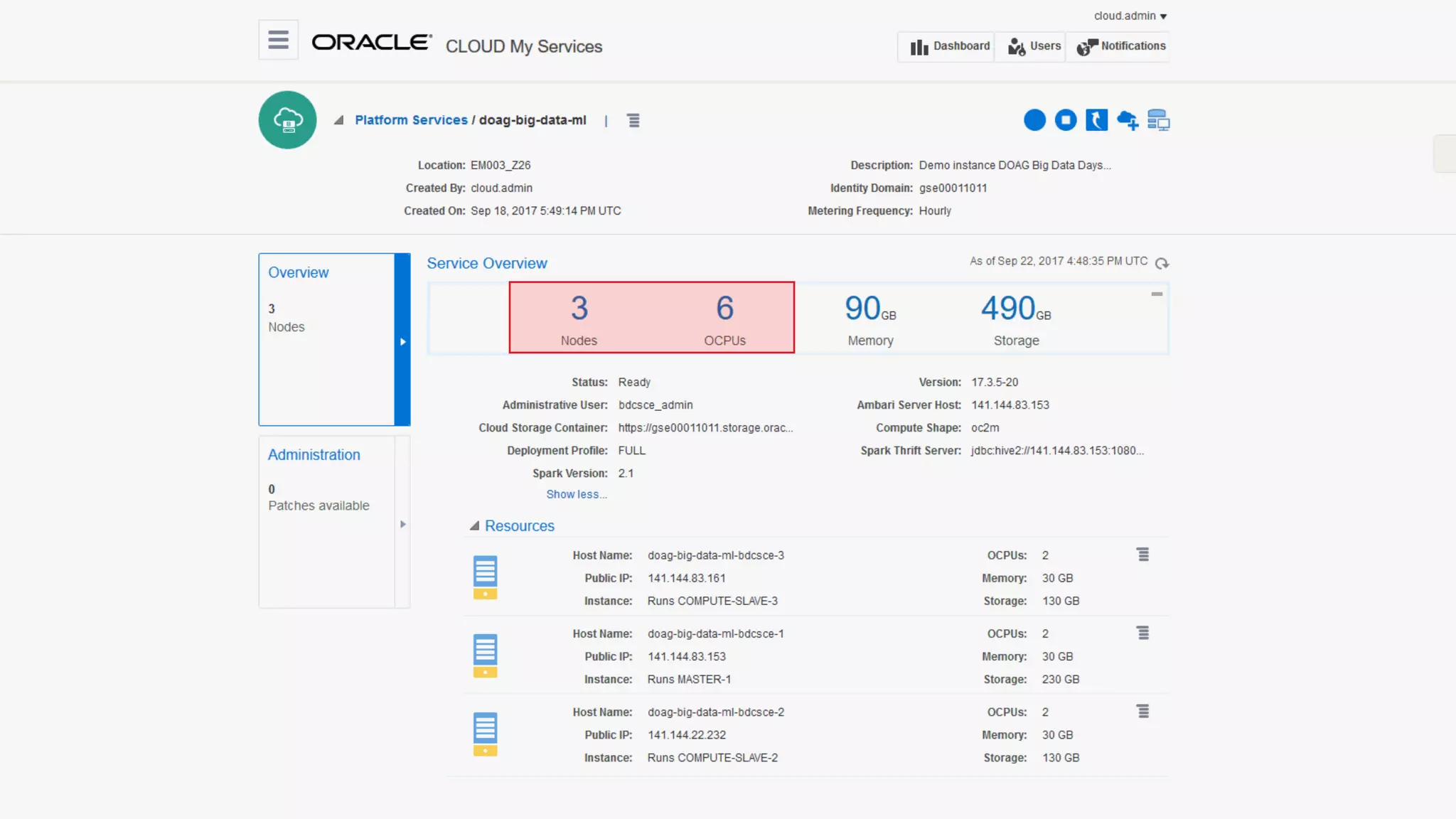Click the Oracle logo
Viewport: 1456px width, 819px height.
point(372,43)
